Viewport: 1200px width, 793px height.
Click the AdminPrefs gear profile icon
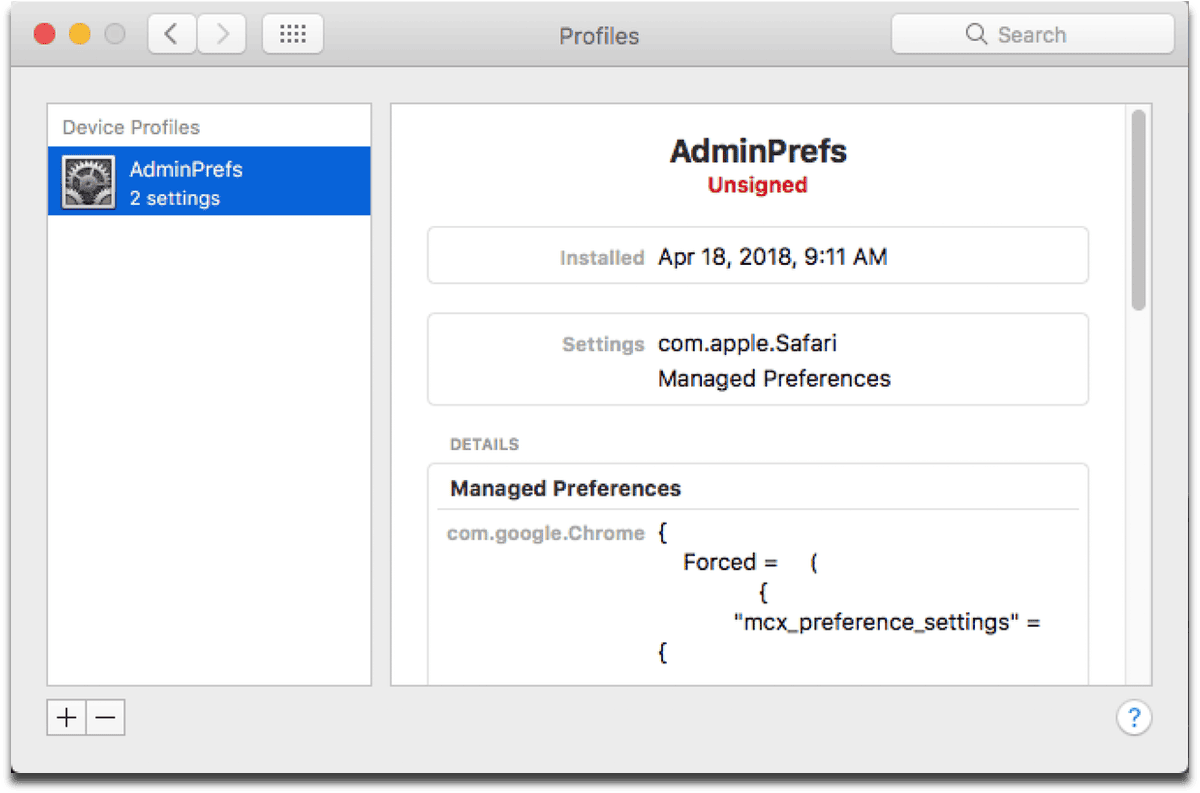click(x=88, y=182)
